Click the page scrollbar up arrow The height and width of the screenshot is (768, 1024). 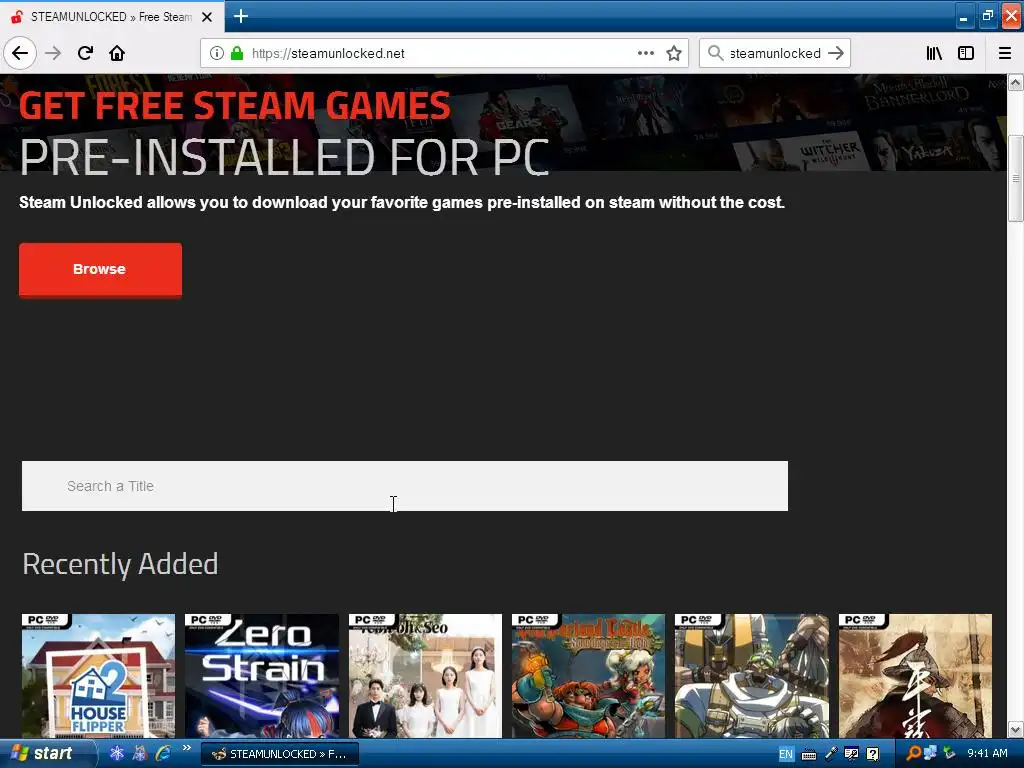(1016, 82)
